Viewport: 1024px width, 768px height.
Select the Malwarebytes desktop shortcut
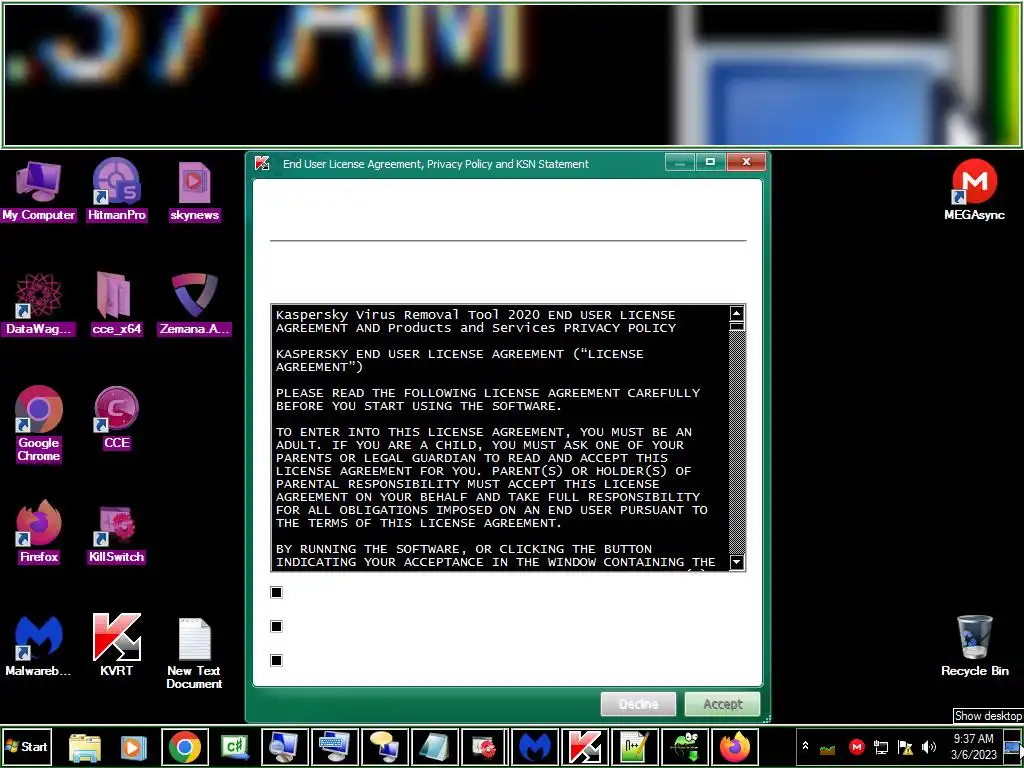(x=38, y=646)
